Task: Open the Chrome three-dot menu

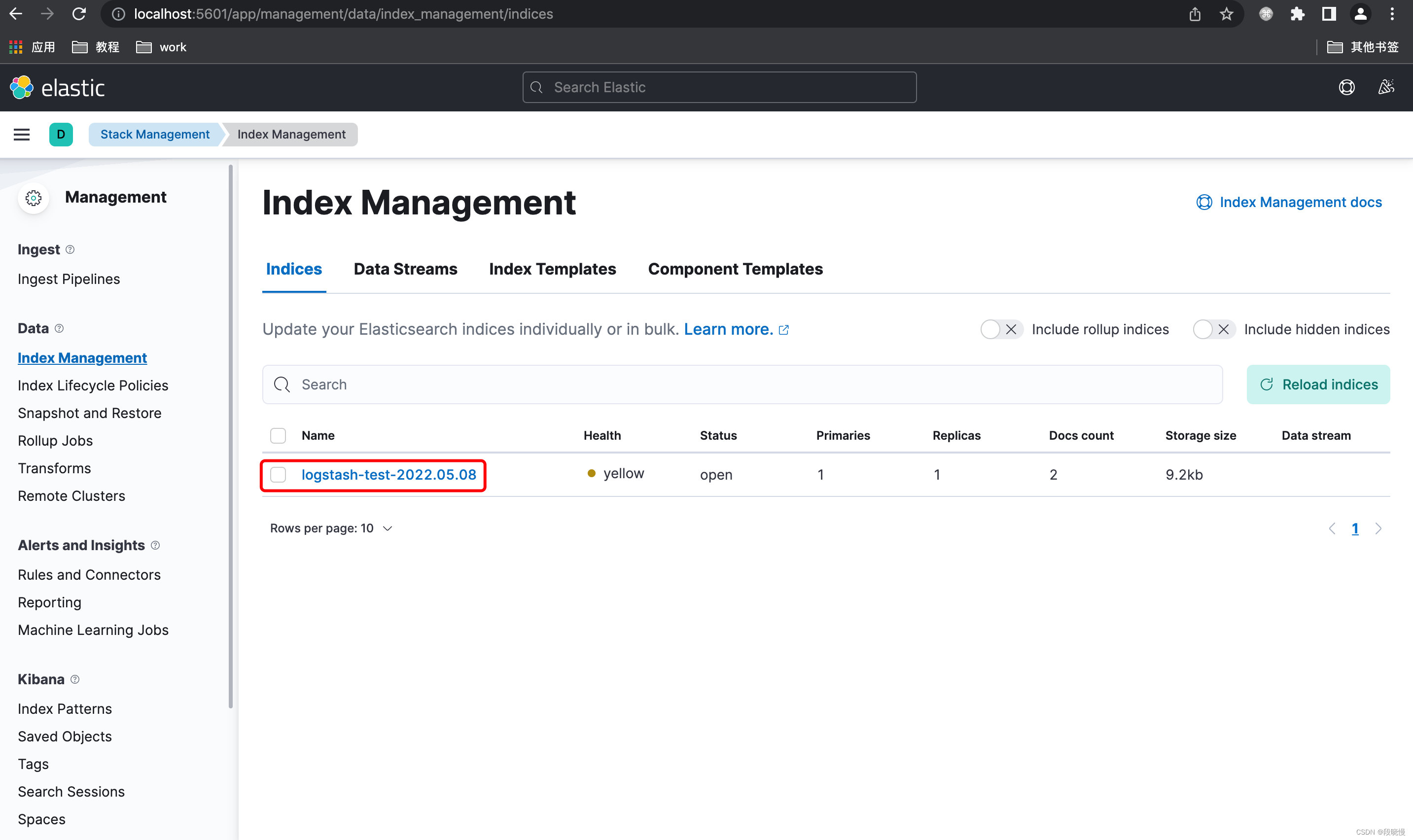Action: point(1392,14)
